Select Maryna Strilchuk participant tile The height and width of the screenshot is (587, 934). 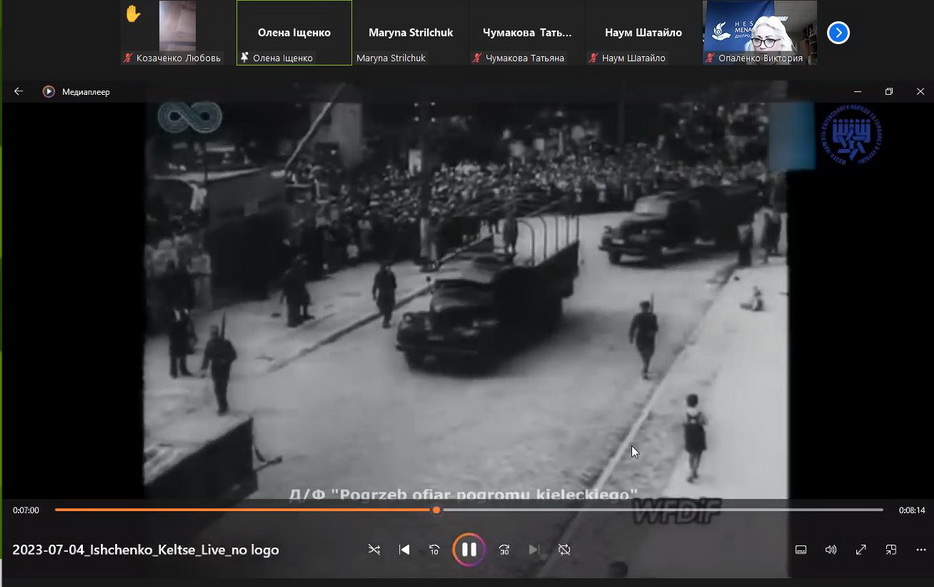pos(411,33)
